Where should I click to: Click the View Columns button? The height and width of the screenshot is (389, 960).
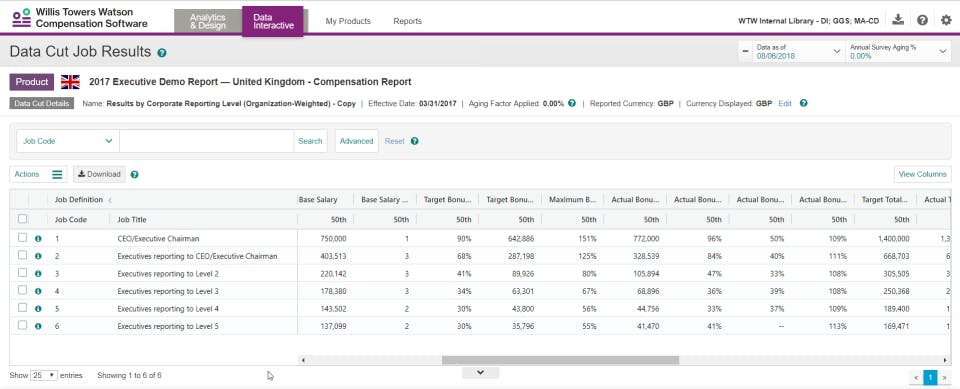[x=923, y=175]
